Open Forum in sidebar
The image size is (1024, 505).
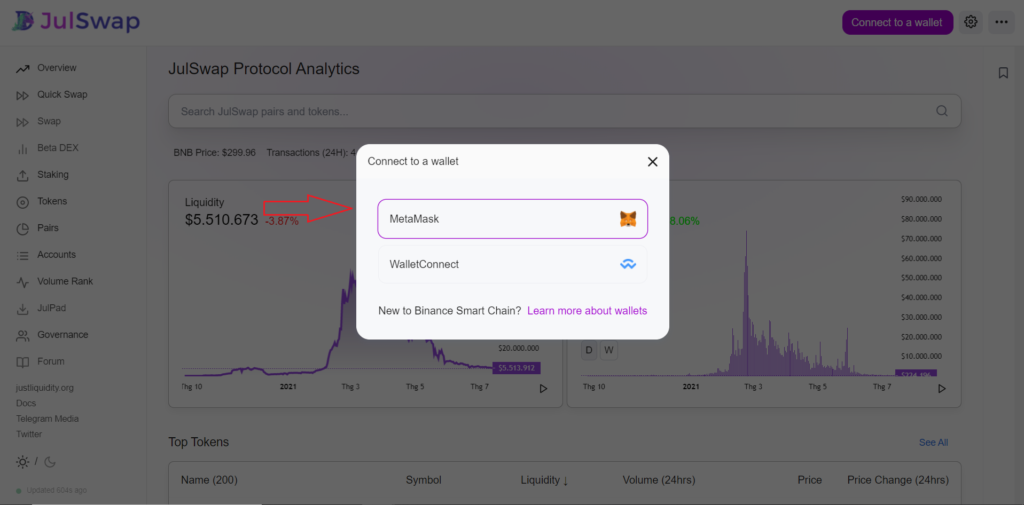click(51, 361)
